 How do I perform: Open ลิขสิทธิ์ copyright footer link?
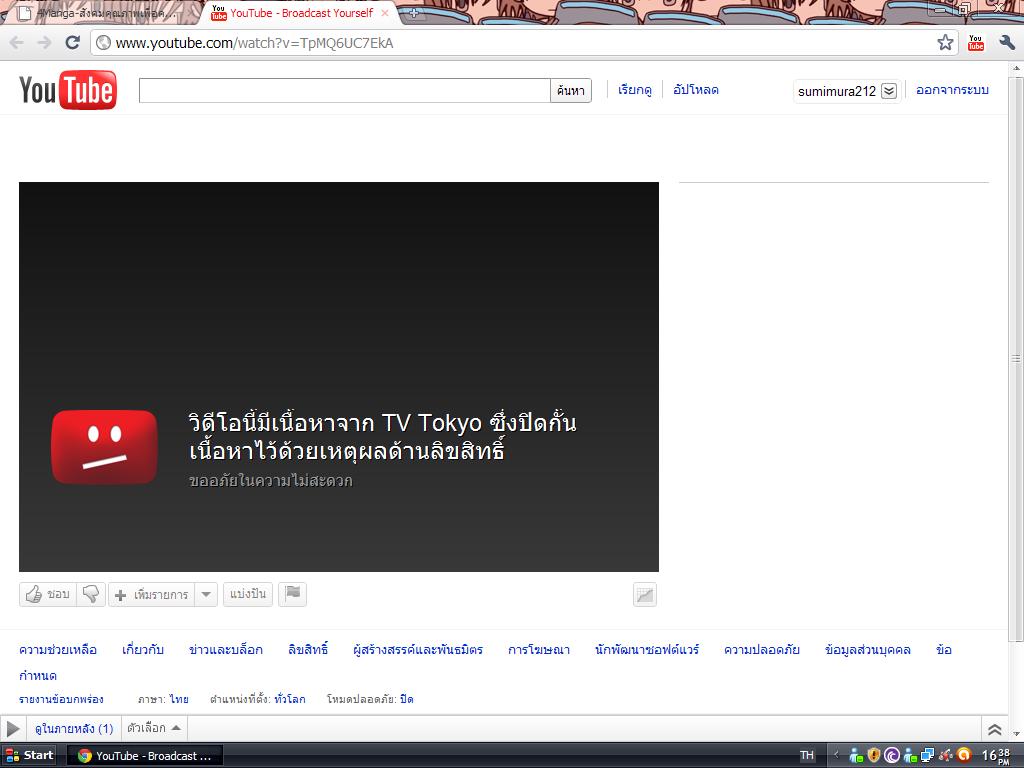(x=308, y=650)
